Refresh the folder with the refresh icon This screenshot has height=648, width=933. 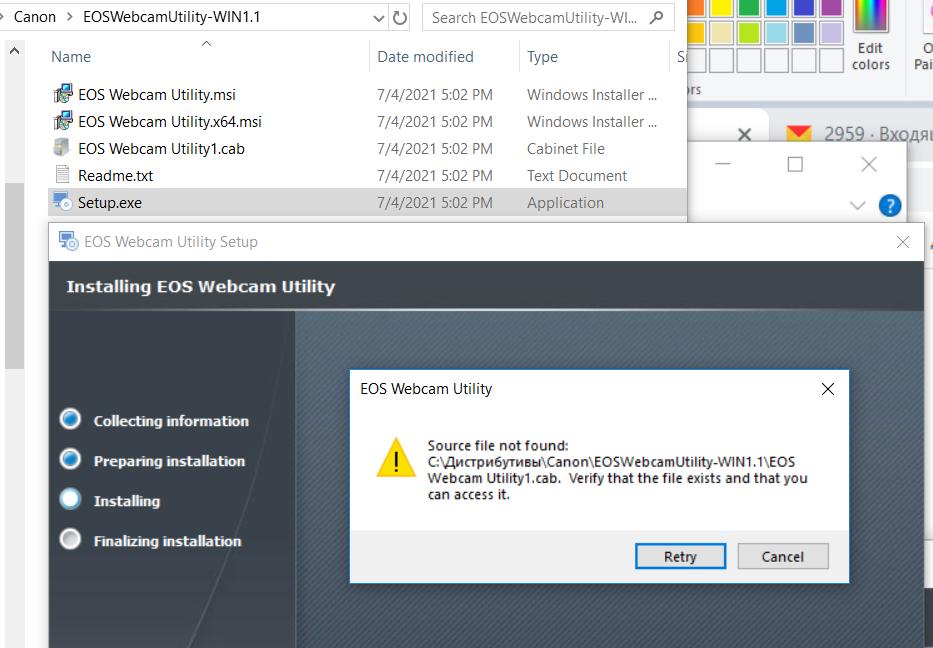[x=400, y=17]
